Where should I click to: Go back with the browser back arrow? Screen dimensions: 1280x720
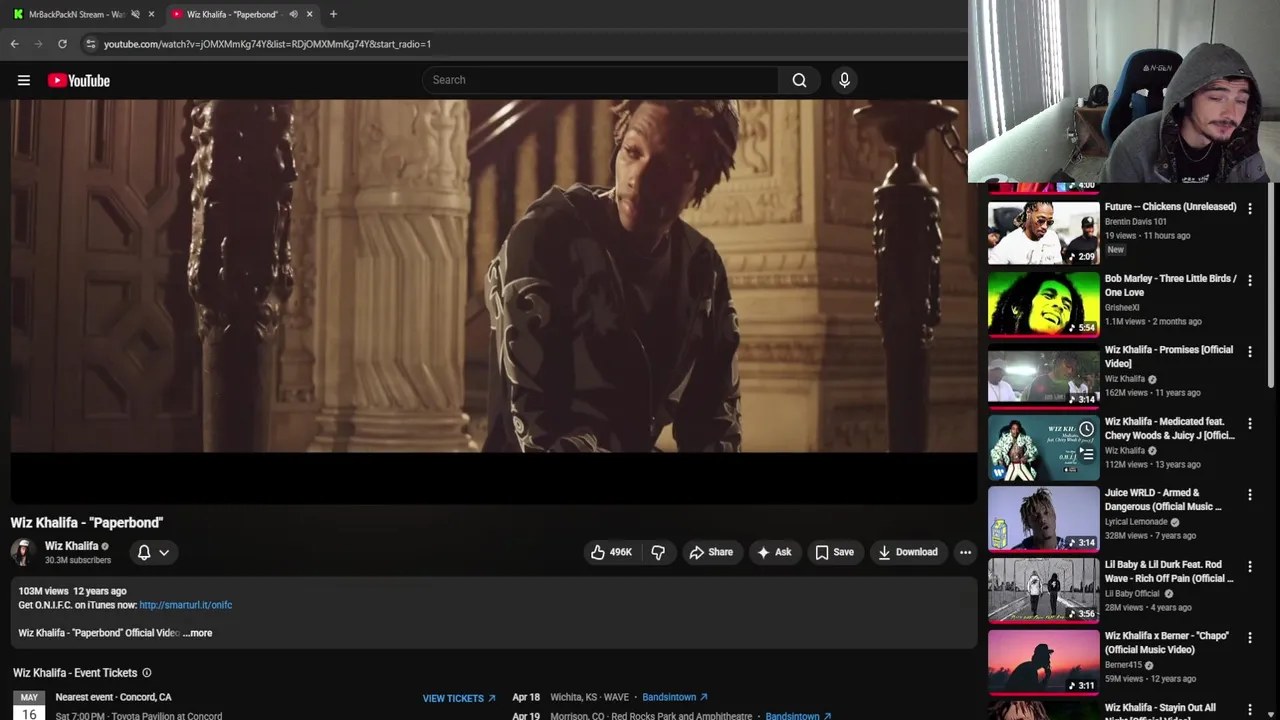point(15,44)
